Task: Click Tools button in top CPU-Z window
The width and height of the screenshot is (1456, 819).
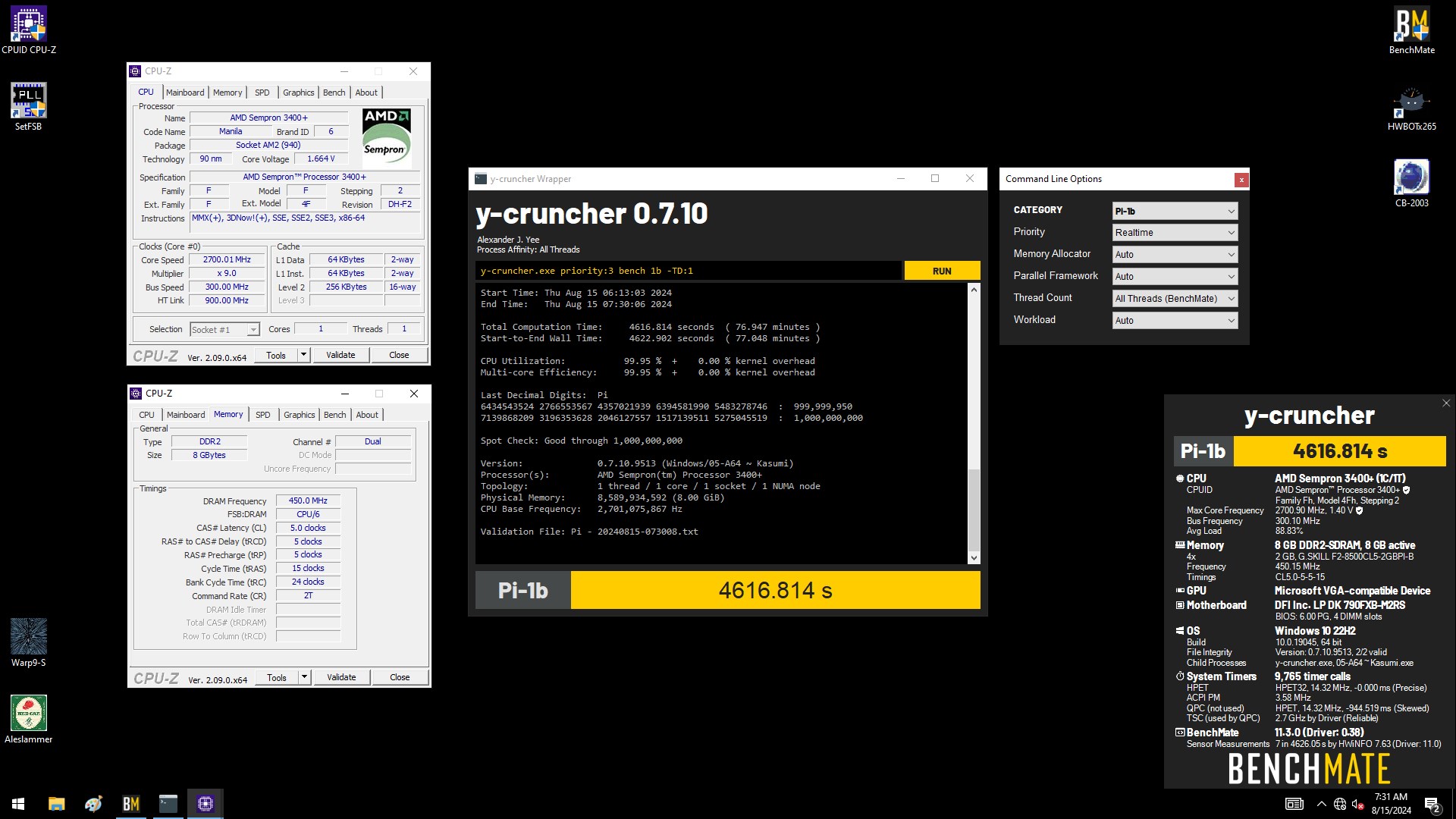Action: point(276,355)
